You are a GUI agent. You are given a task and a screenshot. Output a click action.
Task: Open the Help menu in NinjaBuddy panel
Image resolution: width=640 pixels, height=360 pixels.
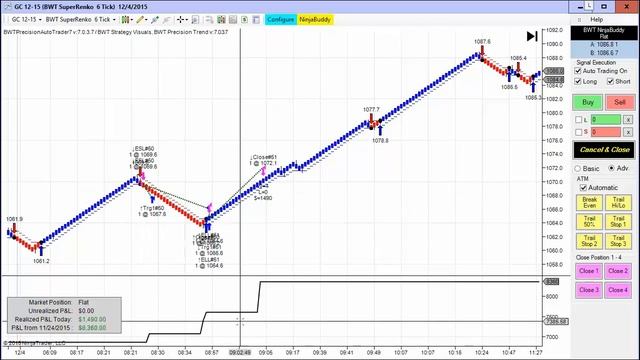point(596,20)
